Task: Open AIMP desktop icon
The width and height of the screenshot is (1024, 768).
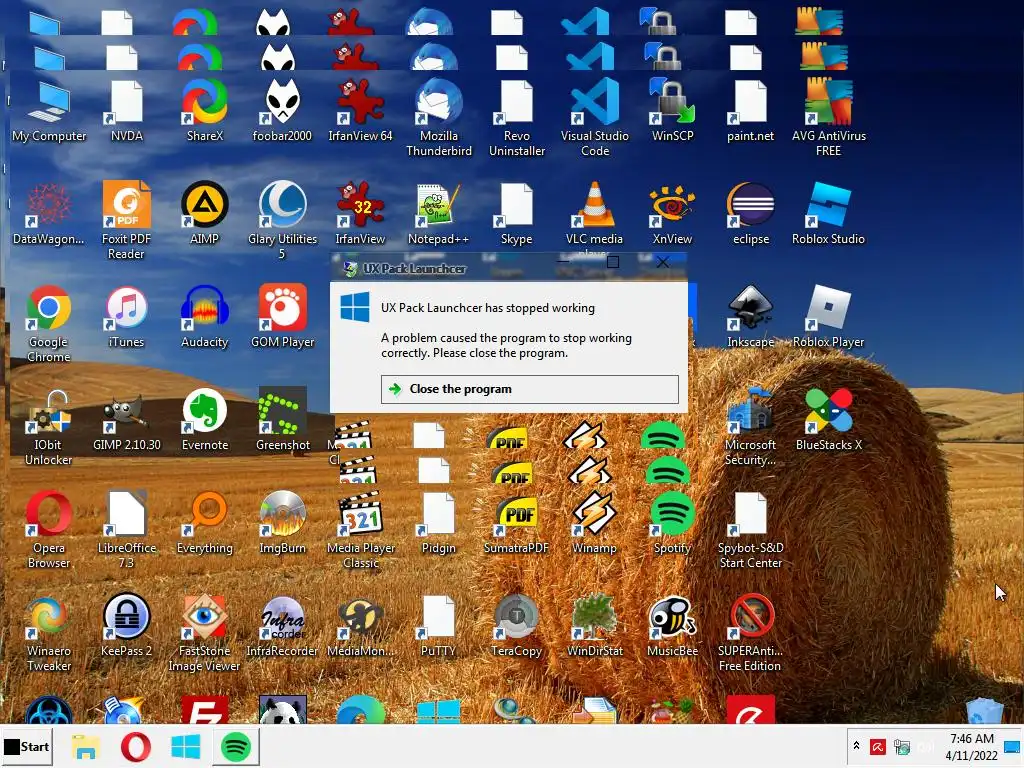Action: pyautogui.click(x=204, y=215)
